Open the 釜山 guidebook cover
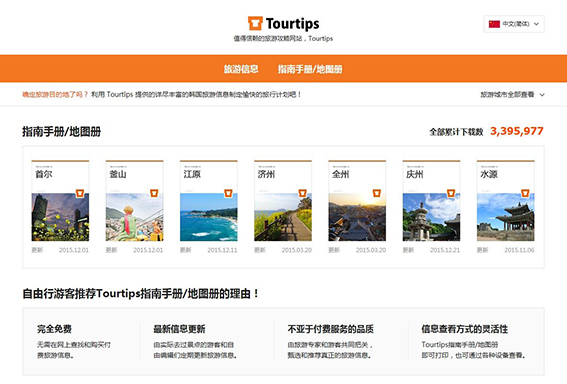This screenshot has height=384, width=567. tap(135, 201)
